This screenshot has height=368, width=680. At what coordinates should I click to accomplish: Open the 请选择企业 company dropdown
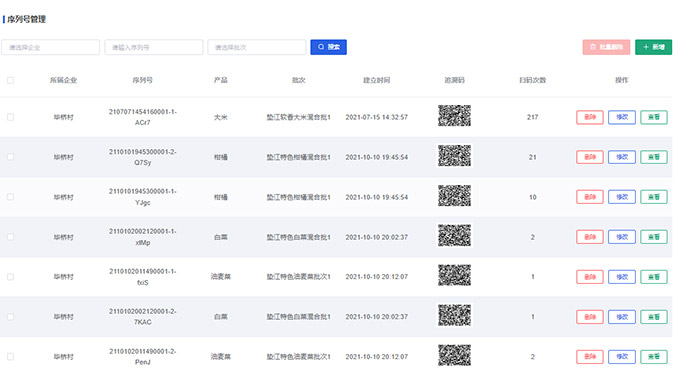point(50,47)
